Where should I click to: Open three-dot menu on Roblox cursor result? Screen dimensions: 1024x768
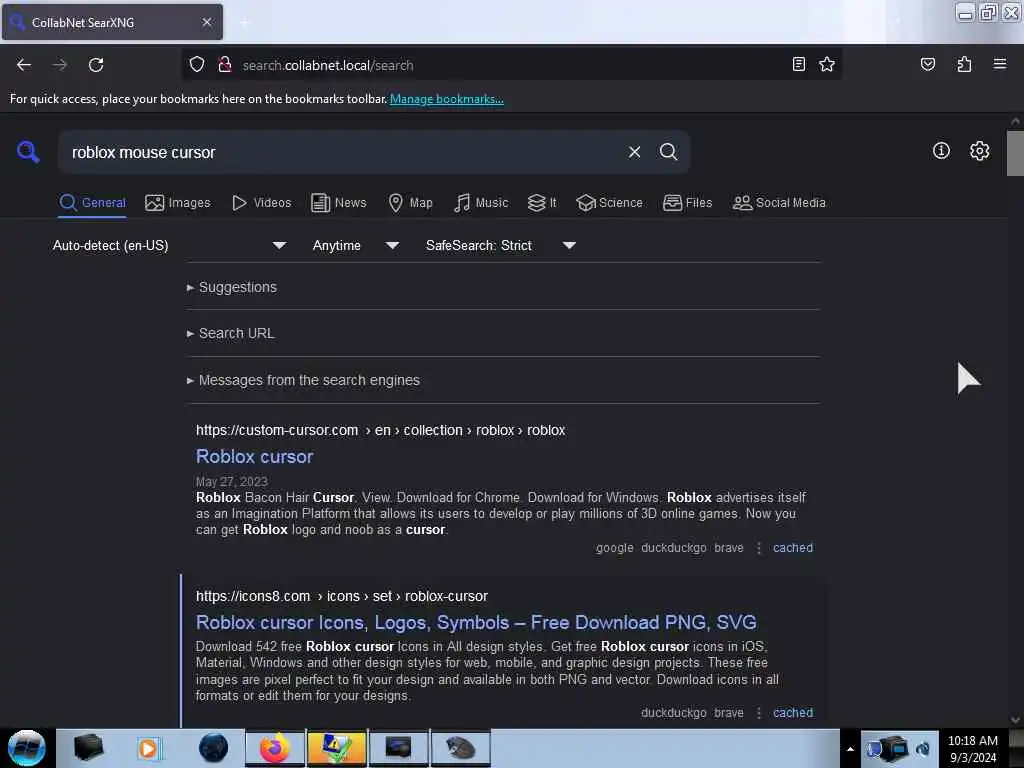758,548
